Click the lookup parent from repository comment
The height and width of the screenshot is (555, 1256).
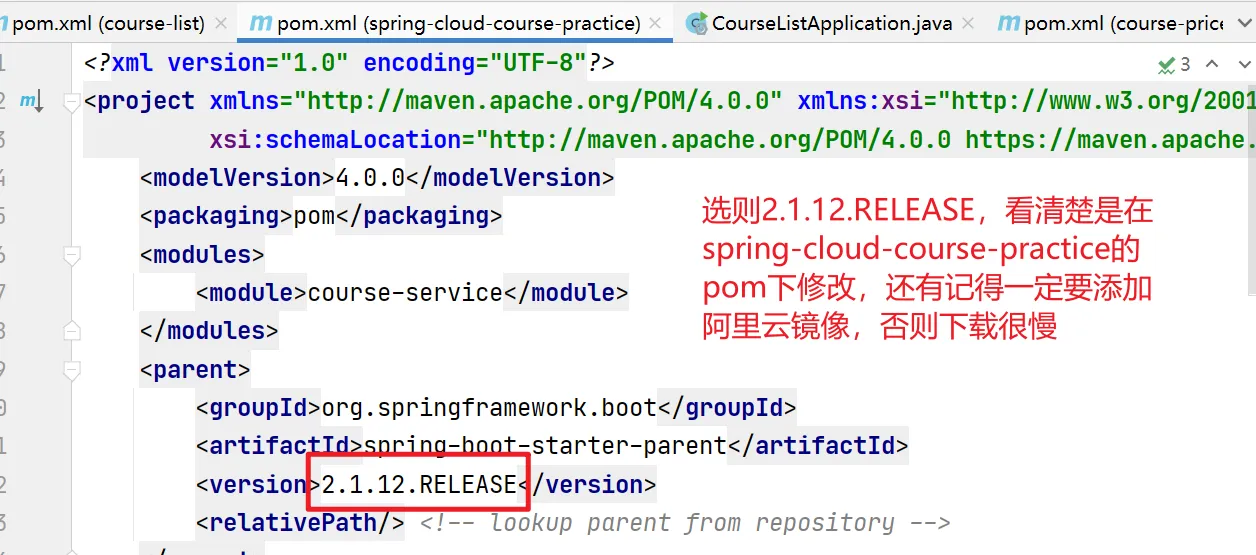tap(685, 523)
